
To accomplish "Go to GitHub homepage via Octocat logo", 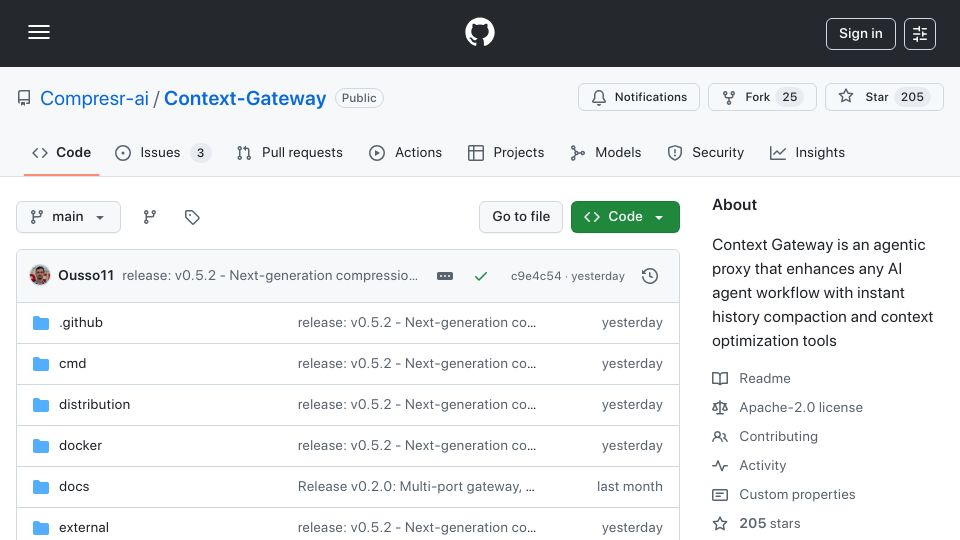I will [479, 32].
